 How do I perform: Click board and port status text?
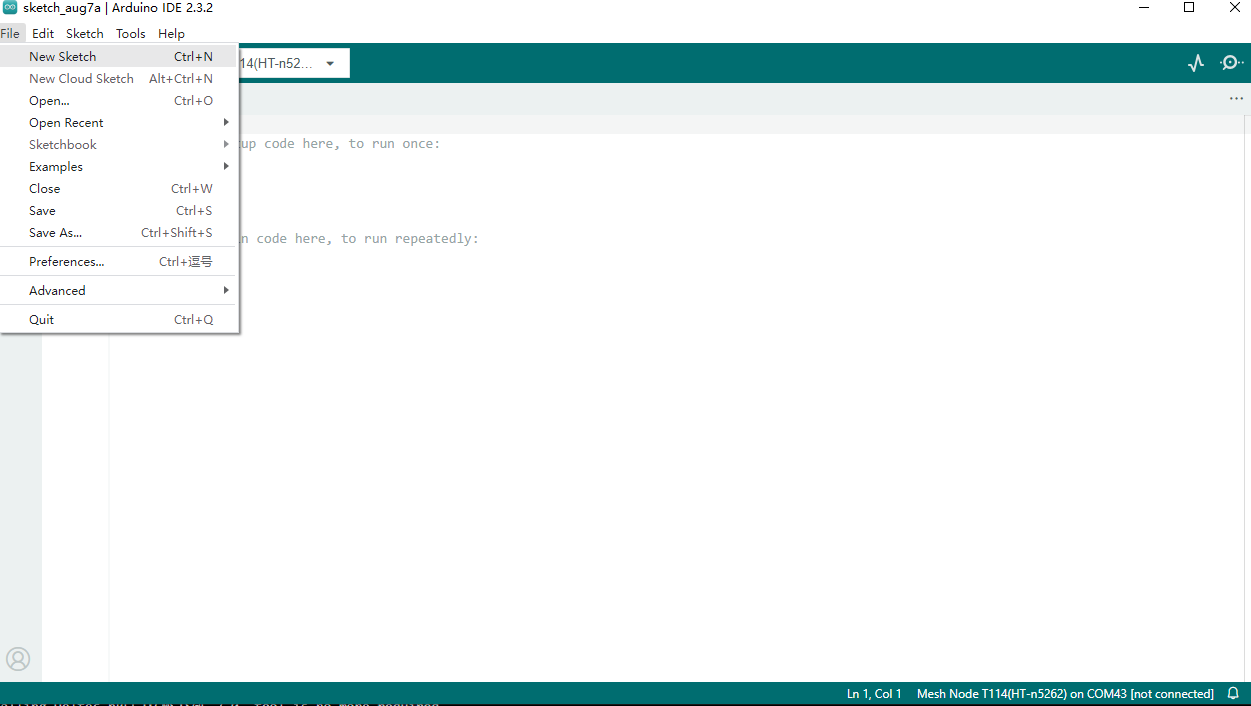(1064, 694)
